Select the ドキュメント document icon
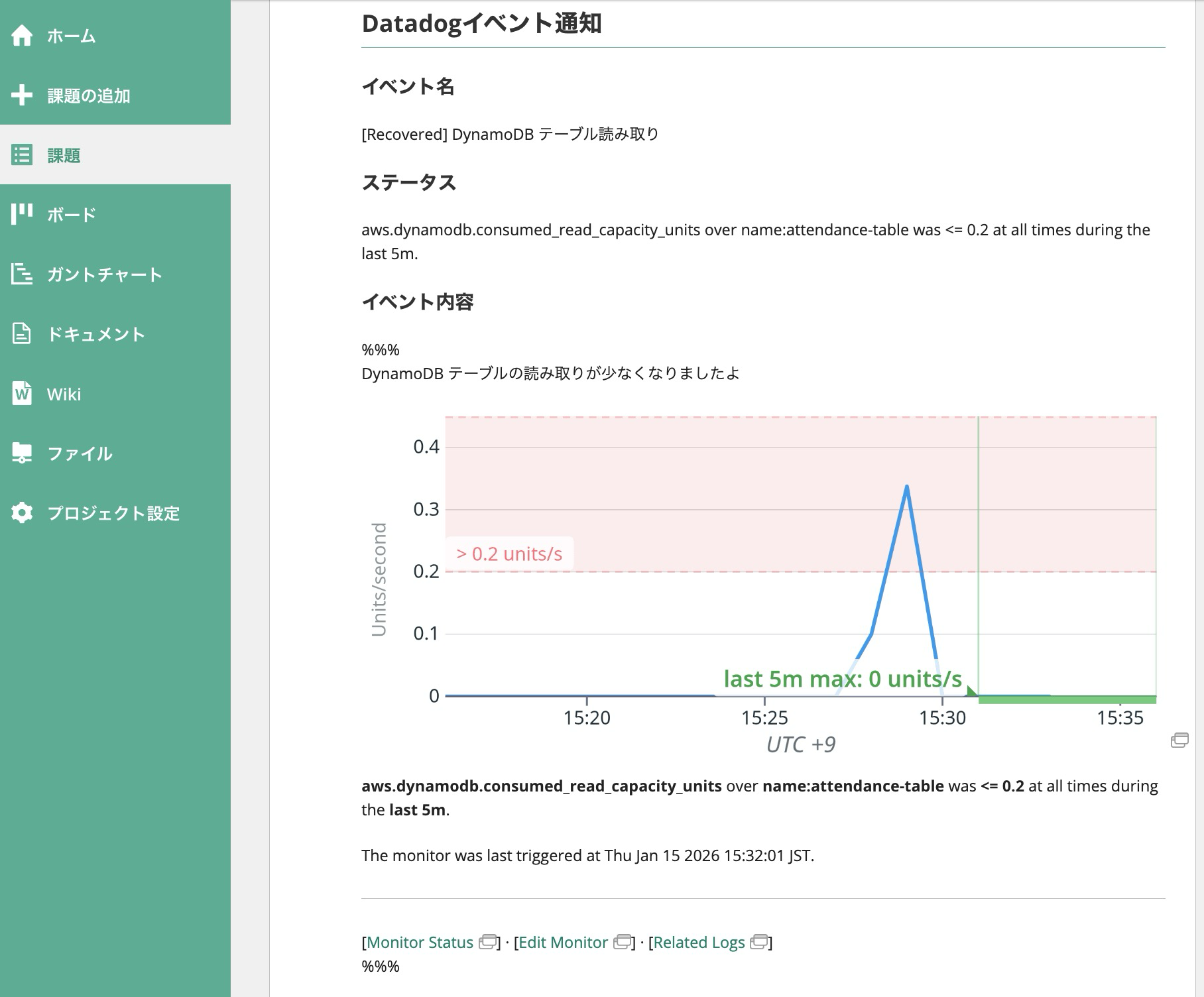The height and width of the screenshot is (997, 1204). pos(22,334)
